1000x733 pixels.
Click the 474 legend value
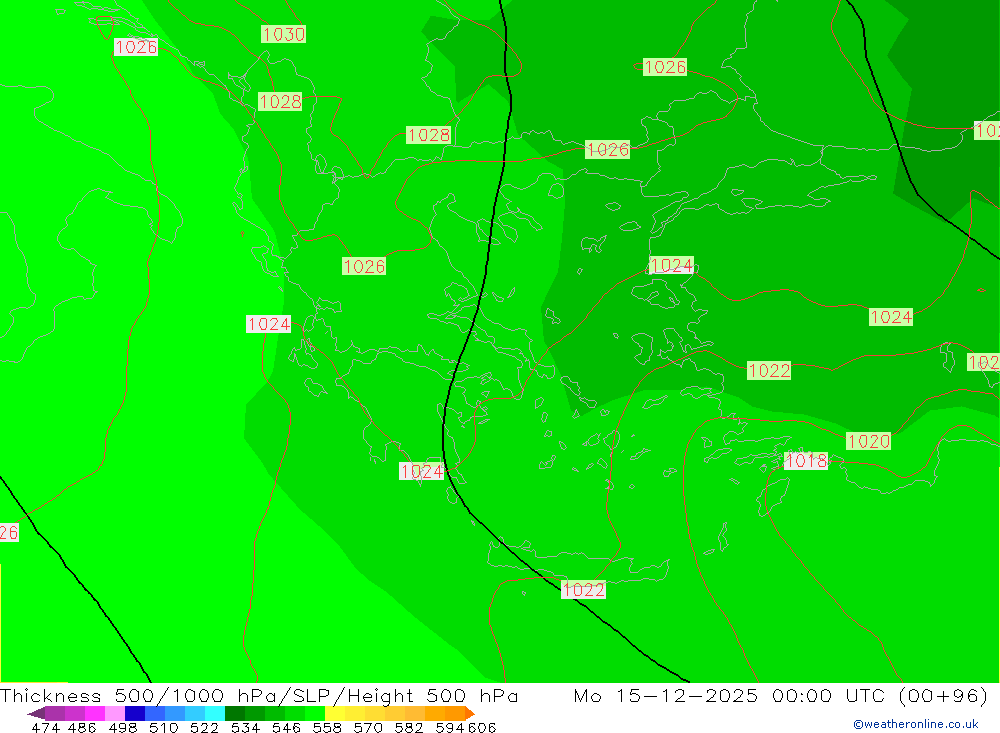[x=46, y=728]
